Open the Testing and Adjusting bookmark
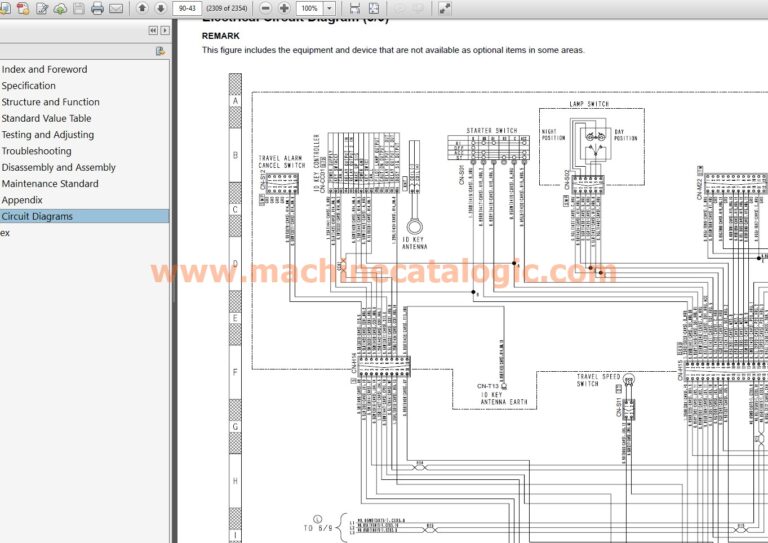 click(48, 135)
